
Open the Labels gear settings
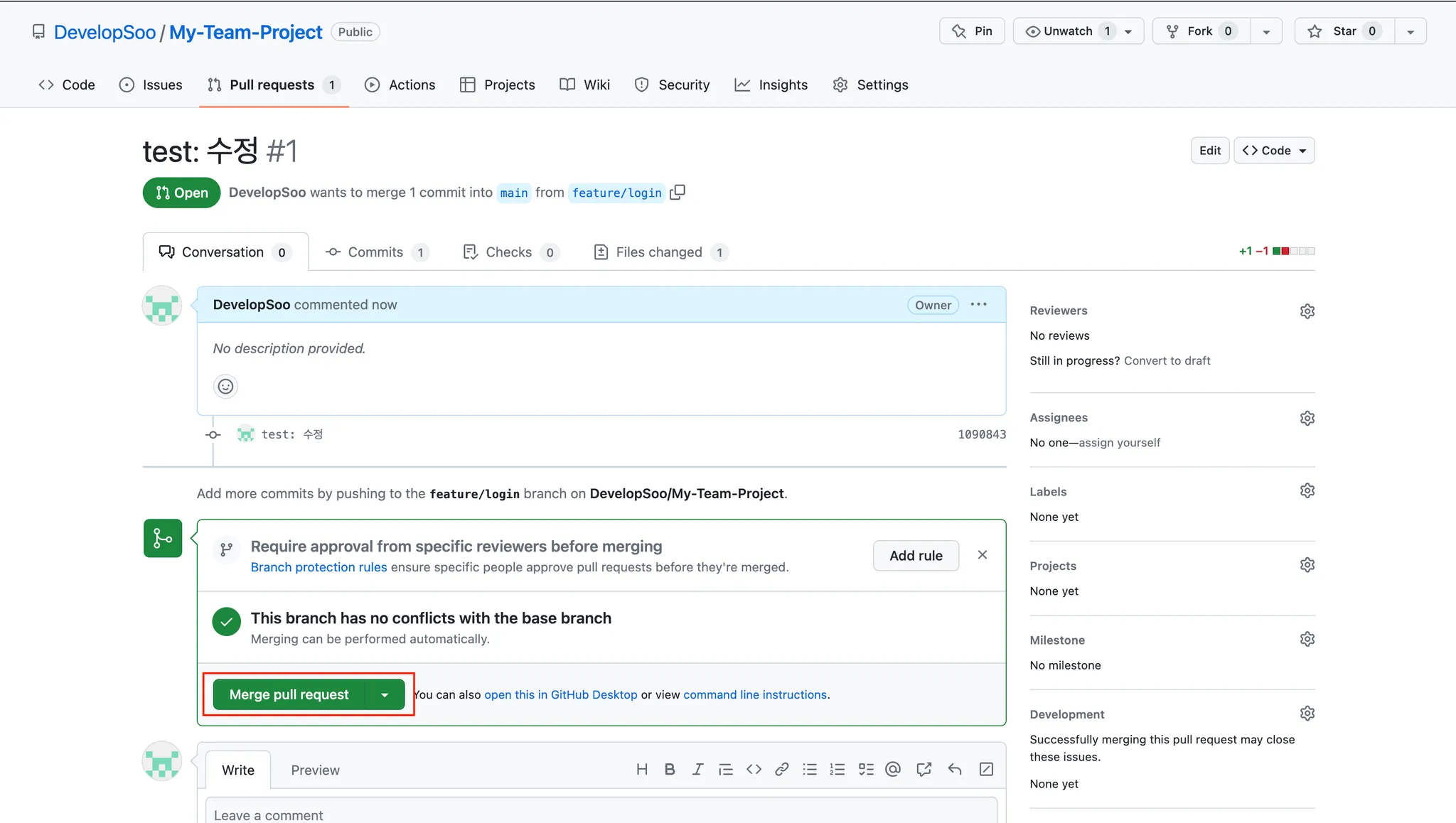click(1307, 491)
